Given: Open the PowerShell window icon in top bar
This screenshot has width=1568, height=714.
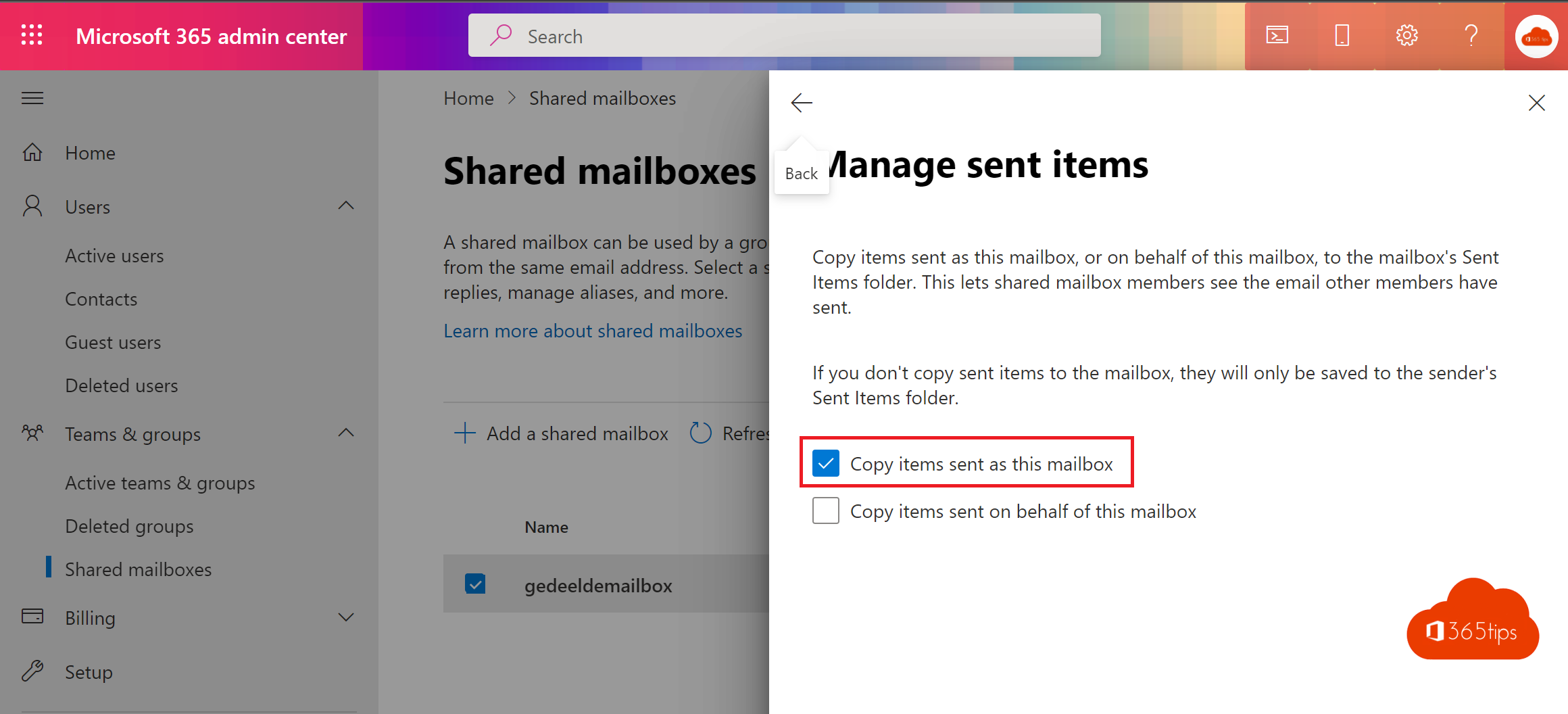Looking at the screenshot, I should point(1276,35).
